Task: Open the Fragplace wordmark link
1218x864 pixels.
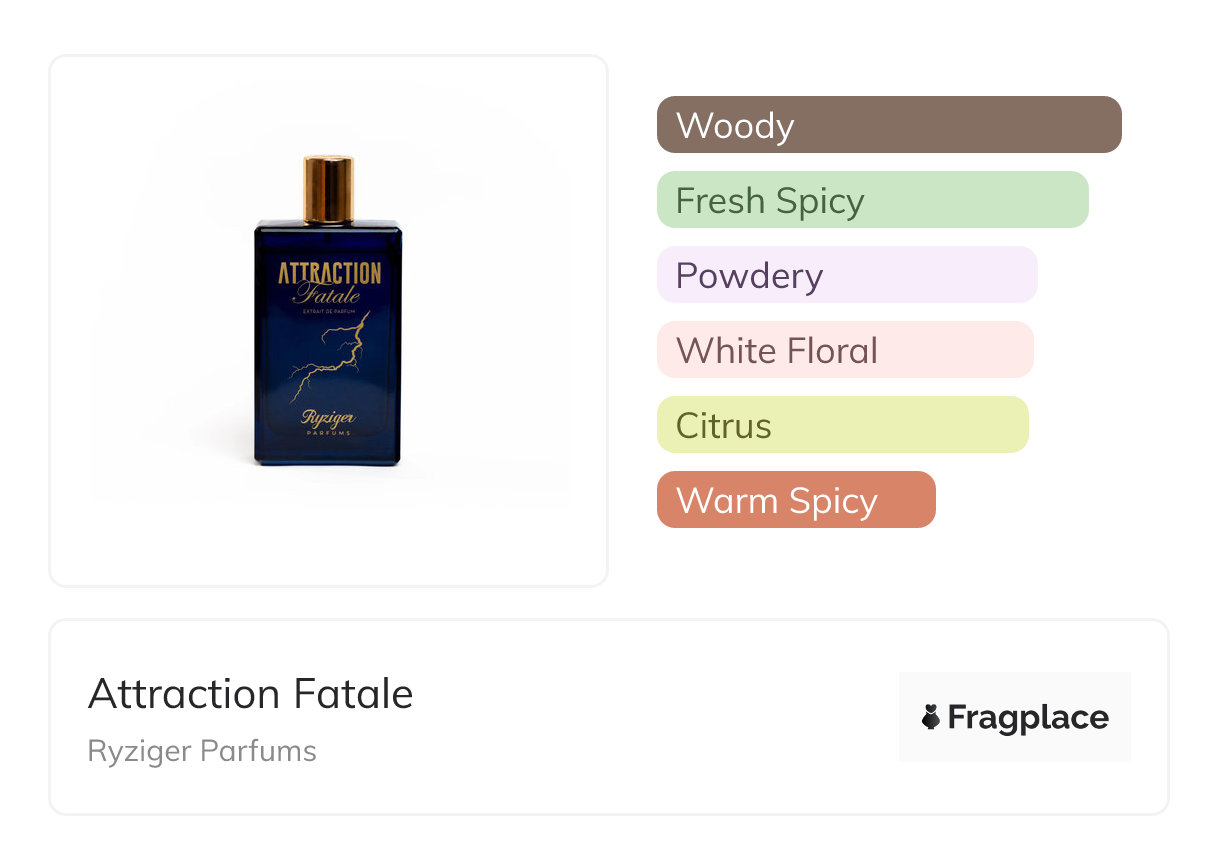Action: (x=1027, y=717)
